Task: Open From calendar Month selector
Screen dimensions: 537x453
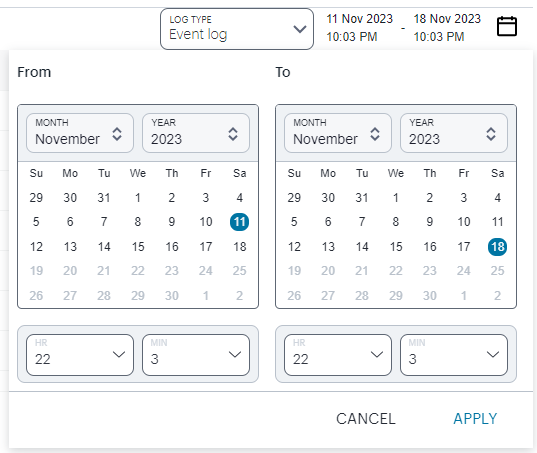Action: [80, 133]
